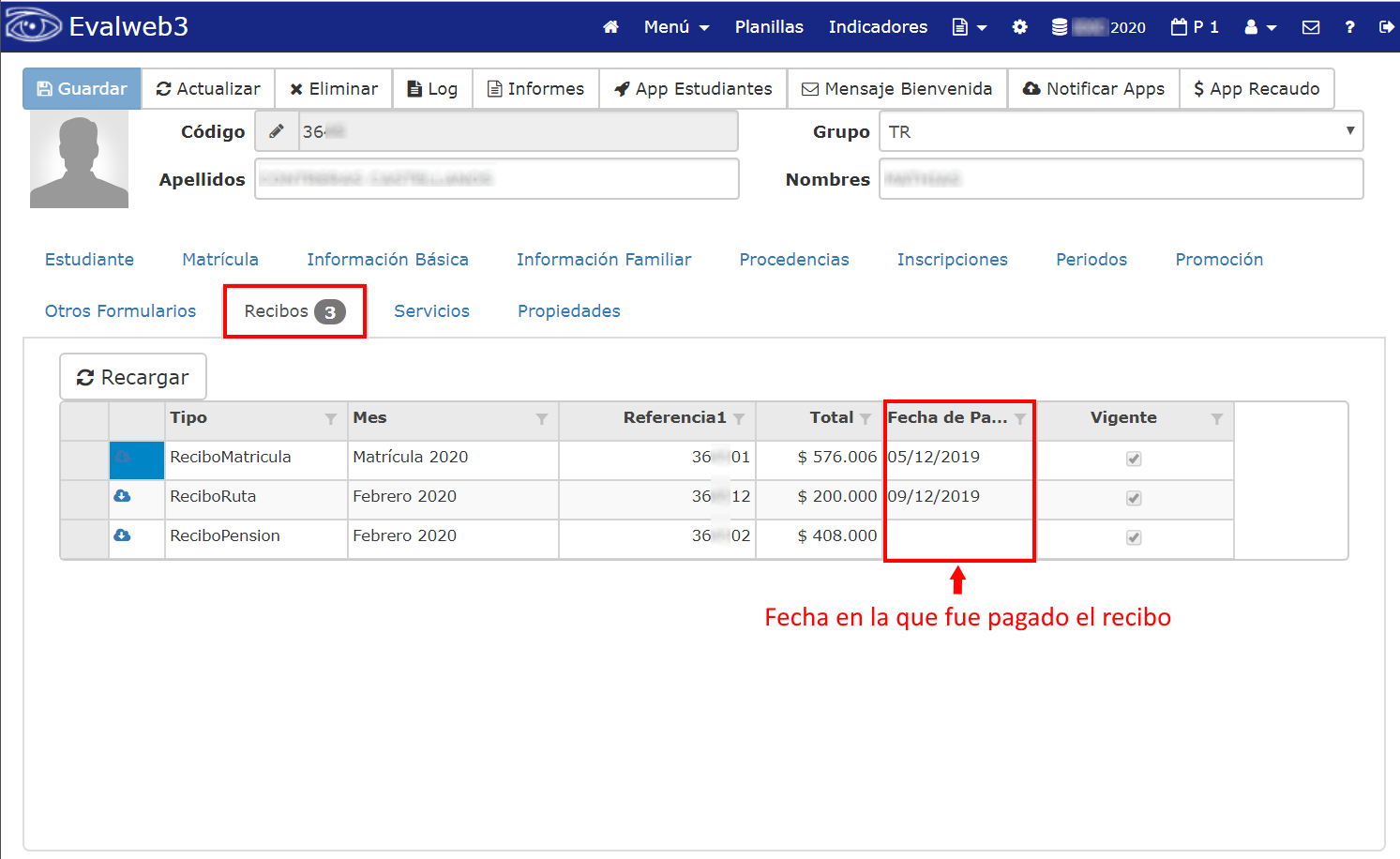Click the Eliminar button
This screenshot has width=1400, height=859.
click(334, 89)
